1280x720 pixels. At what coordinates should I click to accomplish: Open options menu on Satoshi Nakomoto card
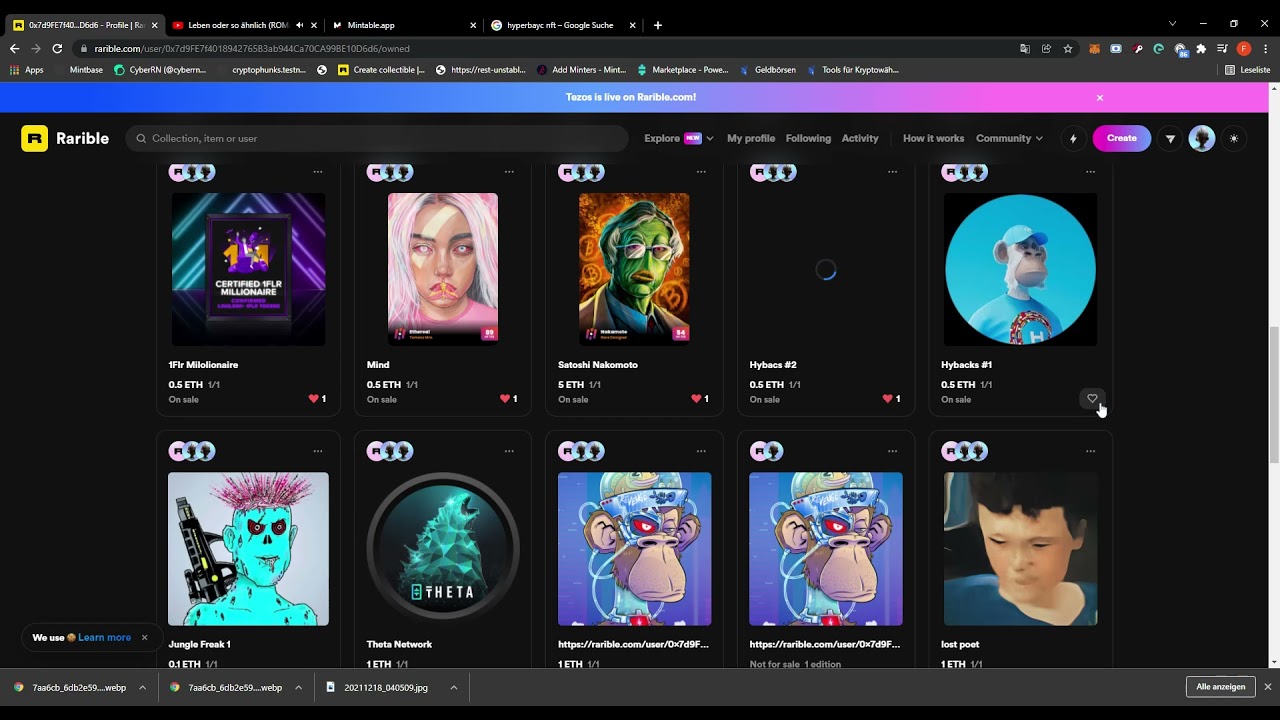701,172
